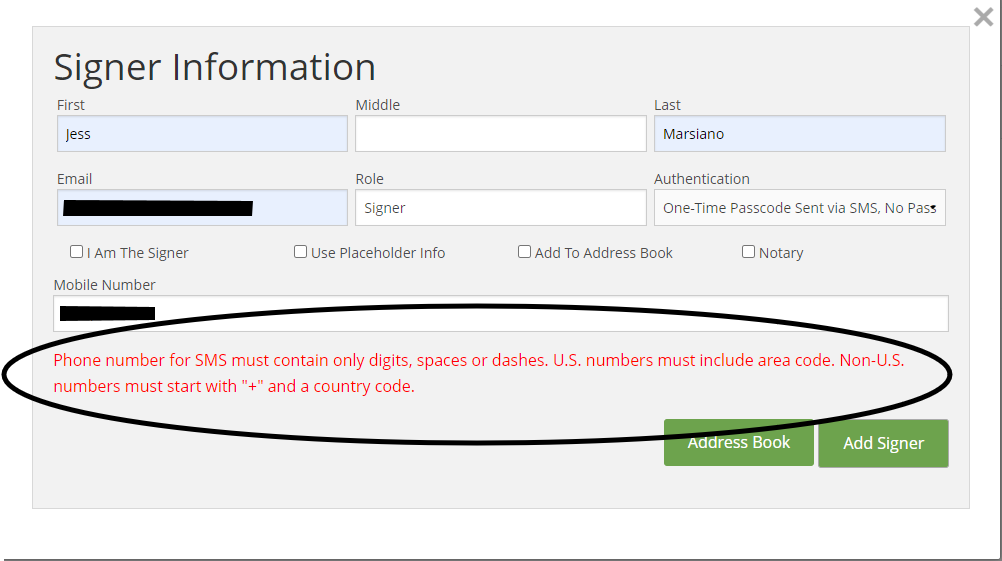Click the Email label text
Image resolution: width=1002 pixels, height=561 pixels.
[75, 179]
